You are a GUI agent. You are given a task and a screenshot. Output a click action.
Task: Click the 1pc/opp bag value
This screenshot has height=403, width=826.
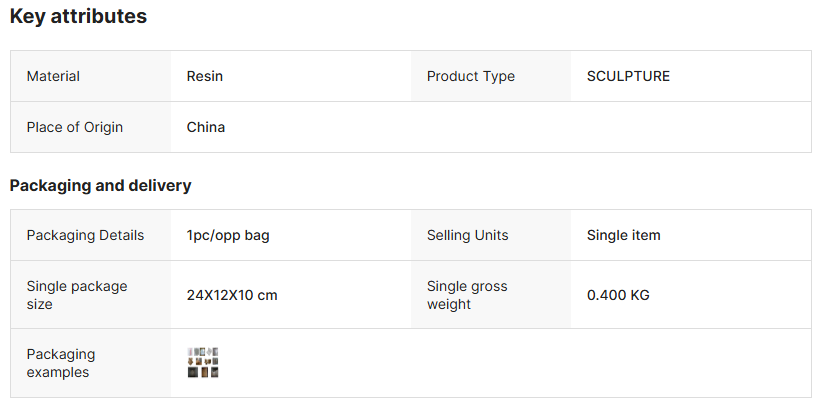228,235
